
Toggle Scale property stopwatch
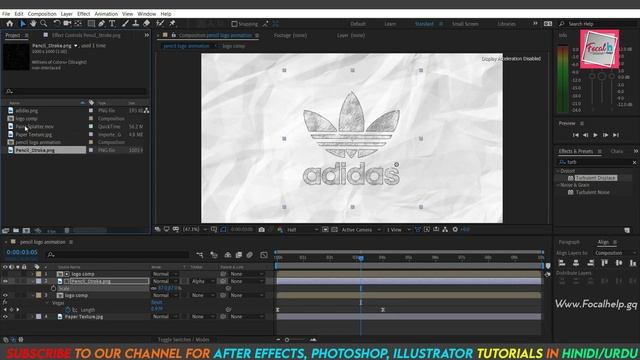tap(53, 288)
